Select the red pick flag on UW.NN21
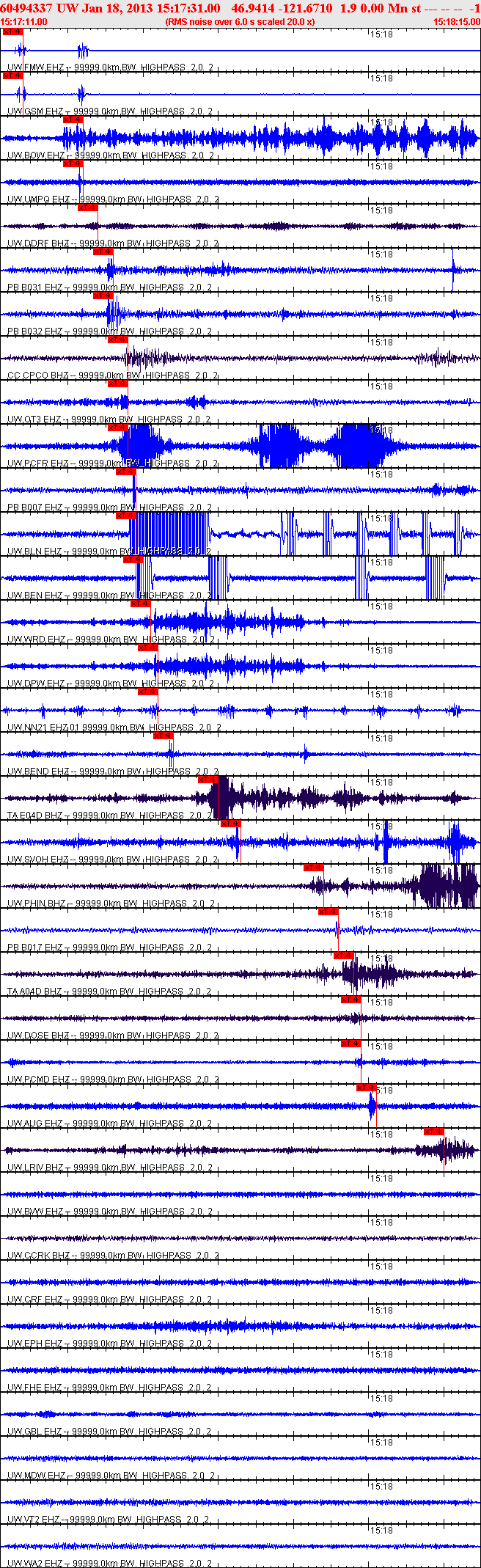481x1568 pixels. (x=148, y=692)
